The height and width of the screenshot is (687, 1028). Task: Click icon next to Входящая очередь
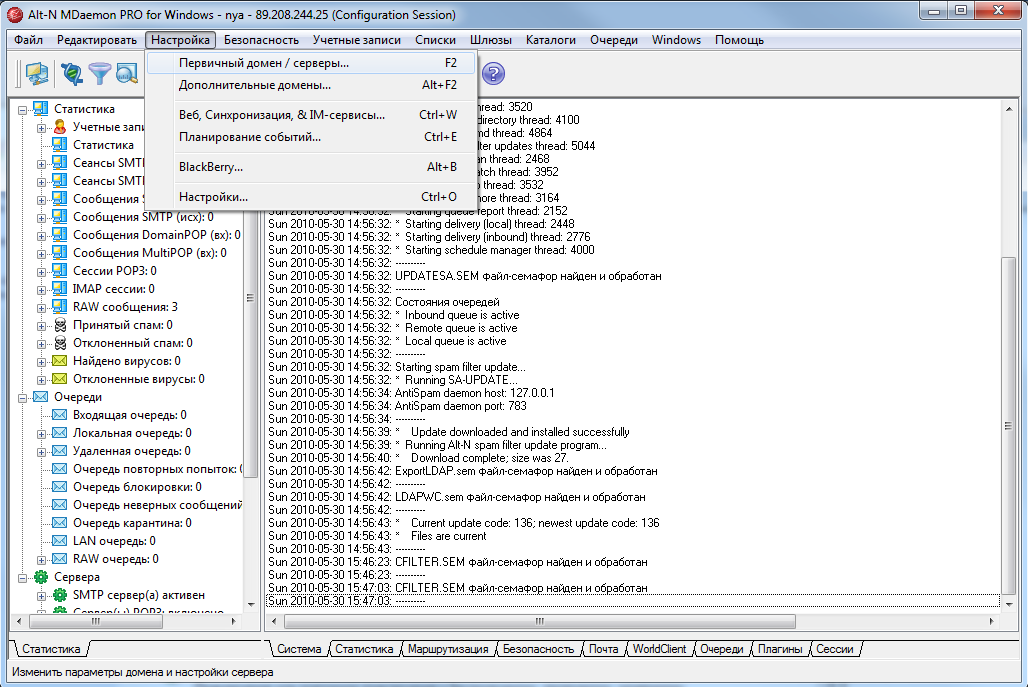point(60,415)
